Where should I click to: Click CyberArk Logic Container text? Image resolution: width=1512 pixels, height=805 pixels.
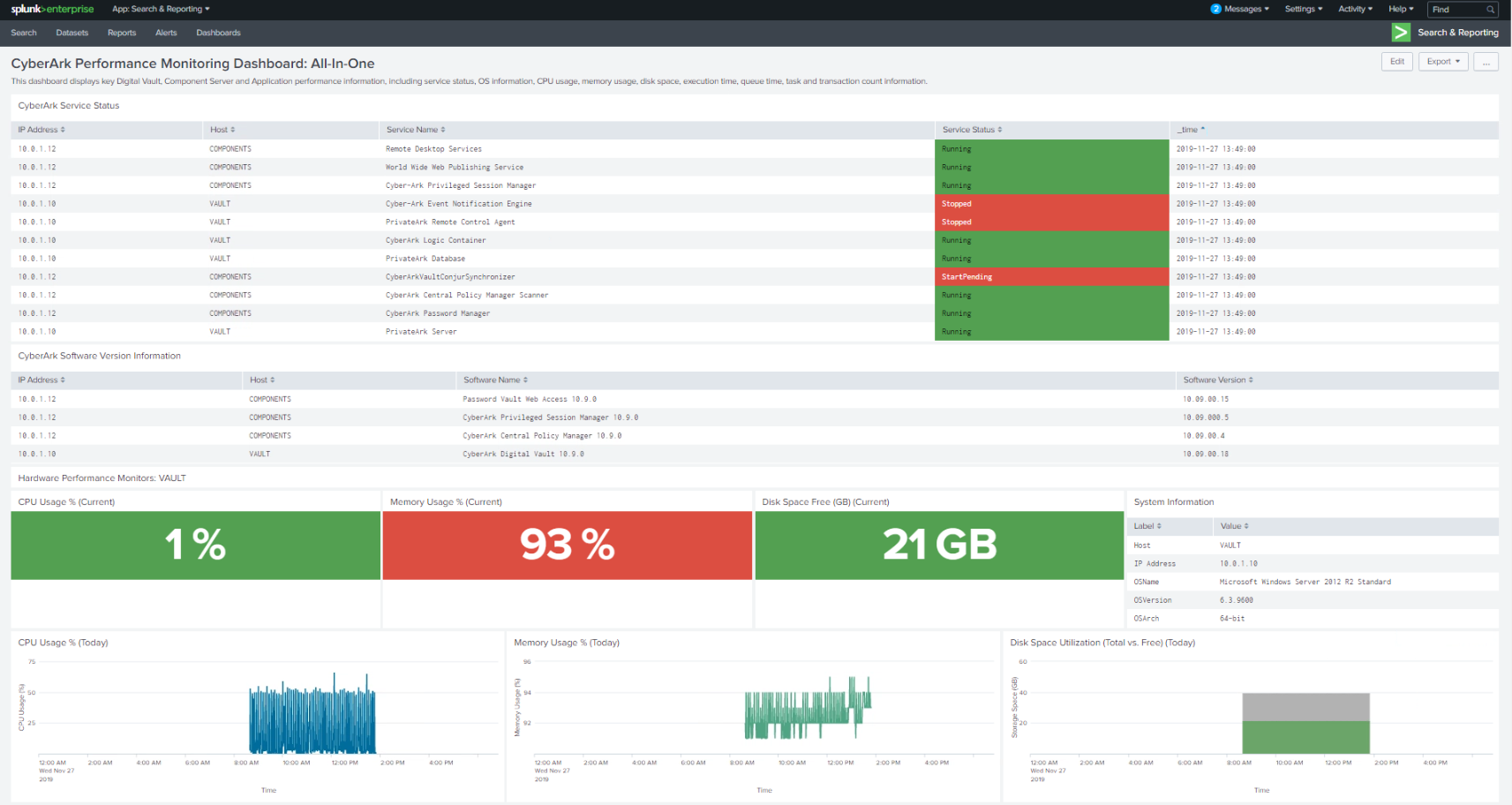[436, 241]
